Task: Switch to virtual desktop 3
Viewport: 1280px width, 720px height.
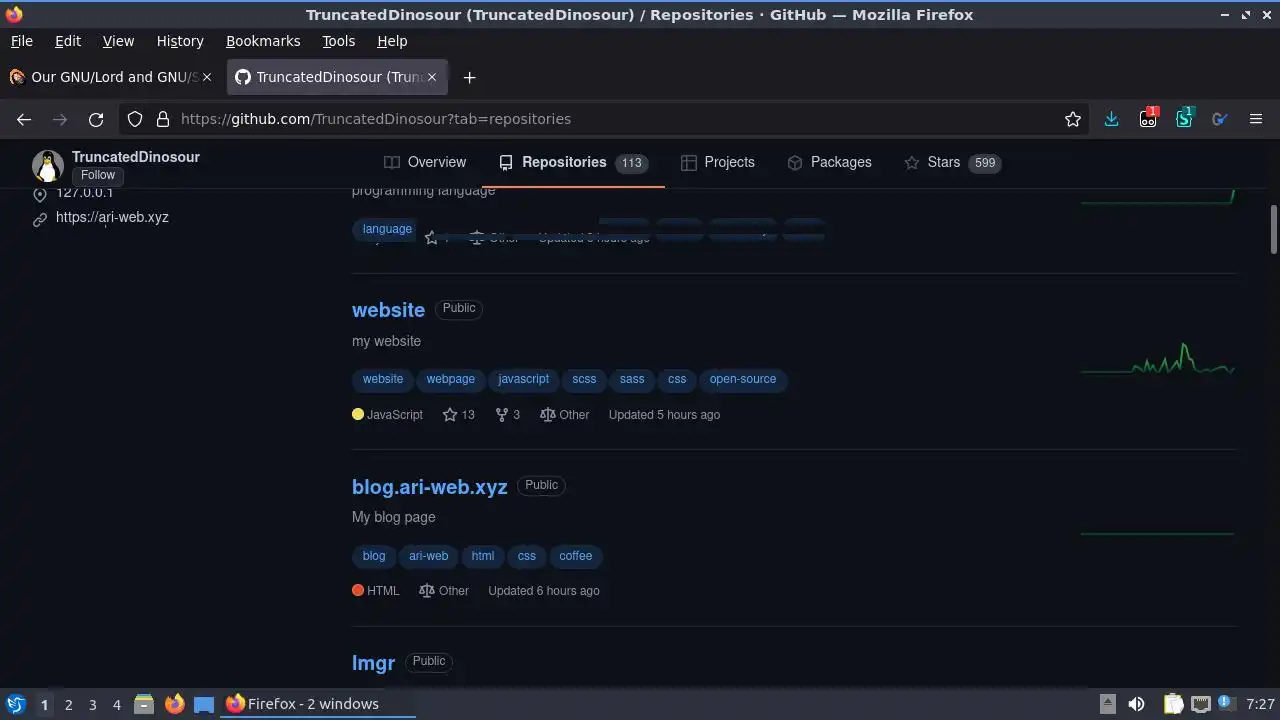Action: [92, 704]
